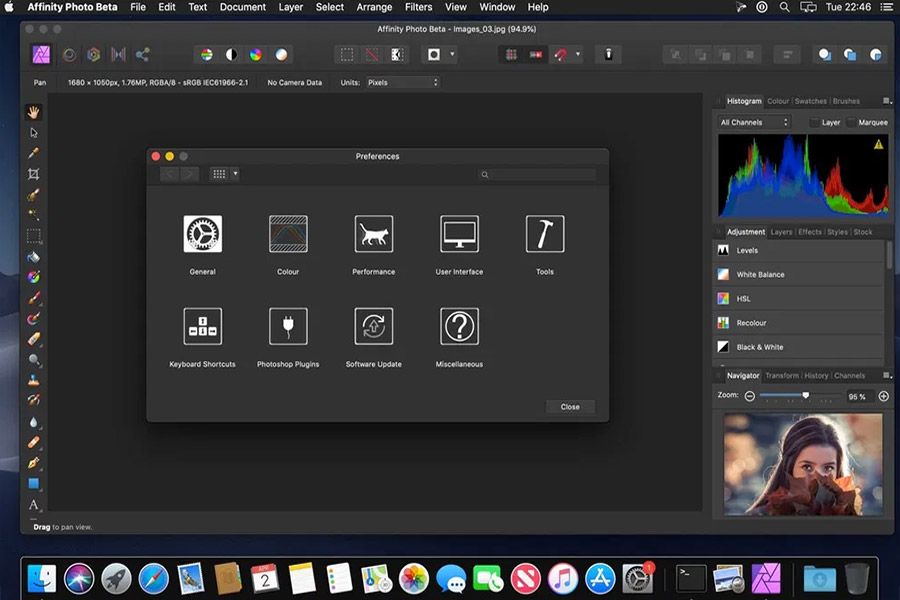The image size is (900, 600).
Task: Toggle snapping magnet icon
Action: click(x=560, y=55)
